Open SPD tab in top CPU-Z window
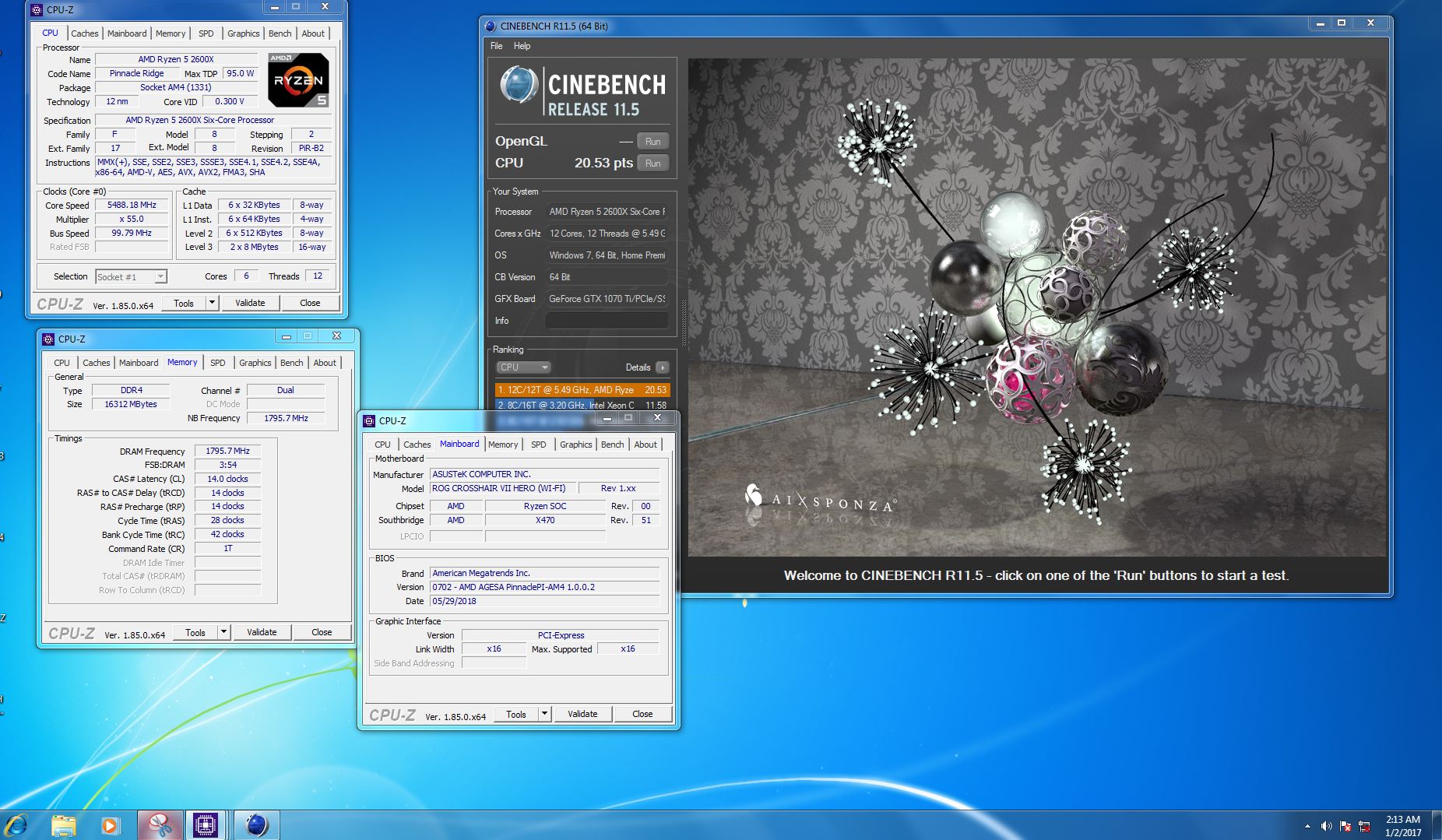This screenshot has height=840, width=1442. point(206,33)
